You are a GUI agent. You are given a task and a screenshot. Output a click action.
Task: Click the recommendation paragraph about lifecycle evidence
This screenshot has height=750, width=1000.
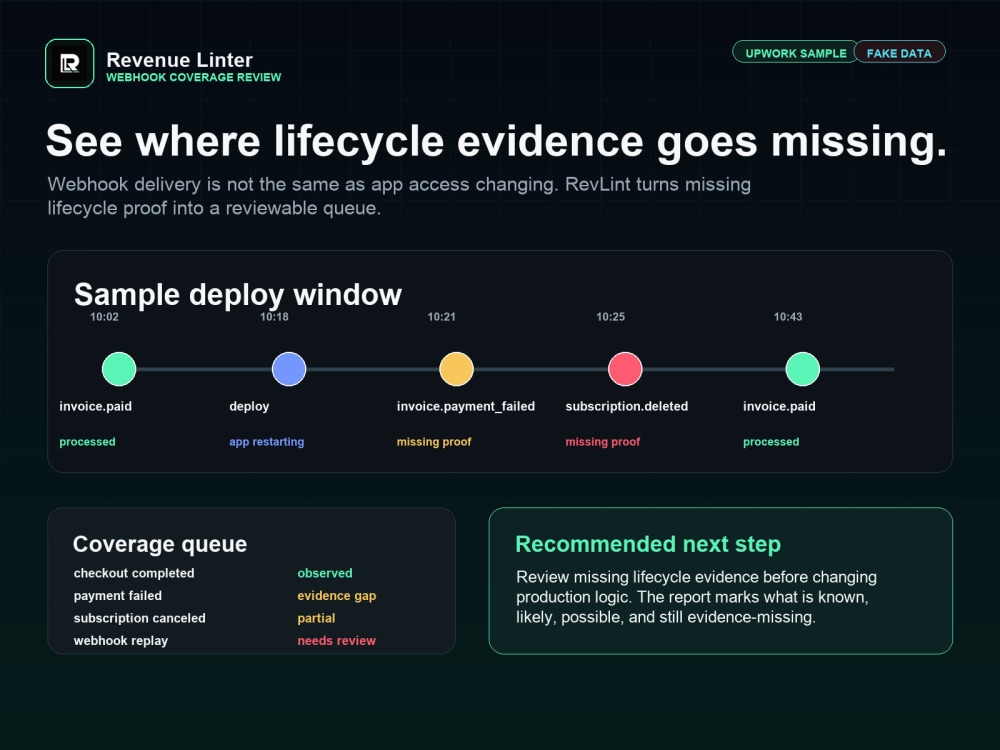point(696,597)
